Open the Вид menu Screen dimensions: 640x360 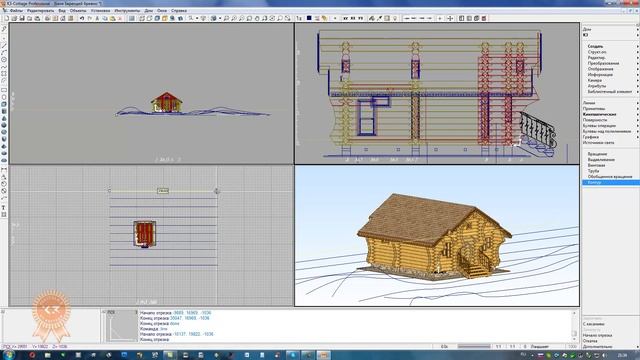[62, 11]
